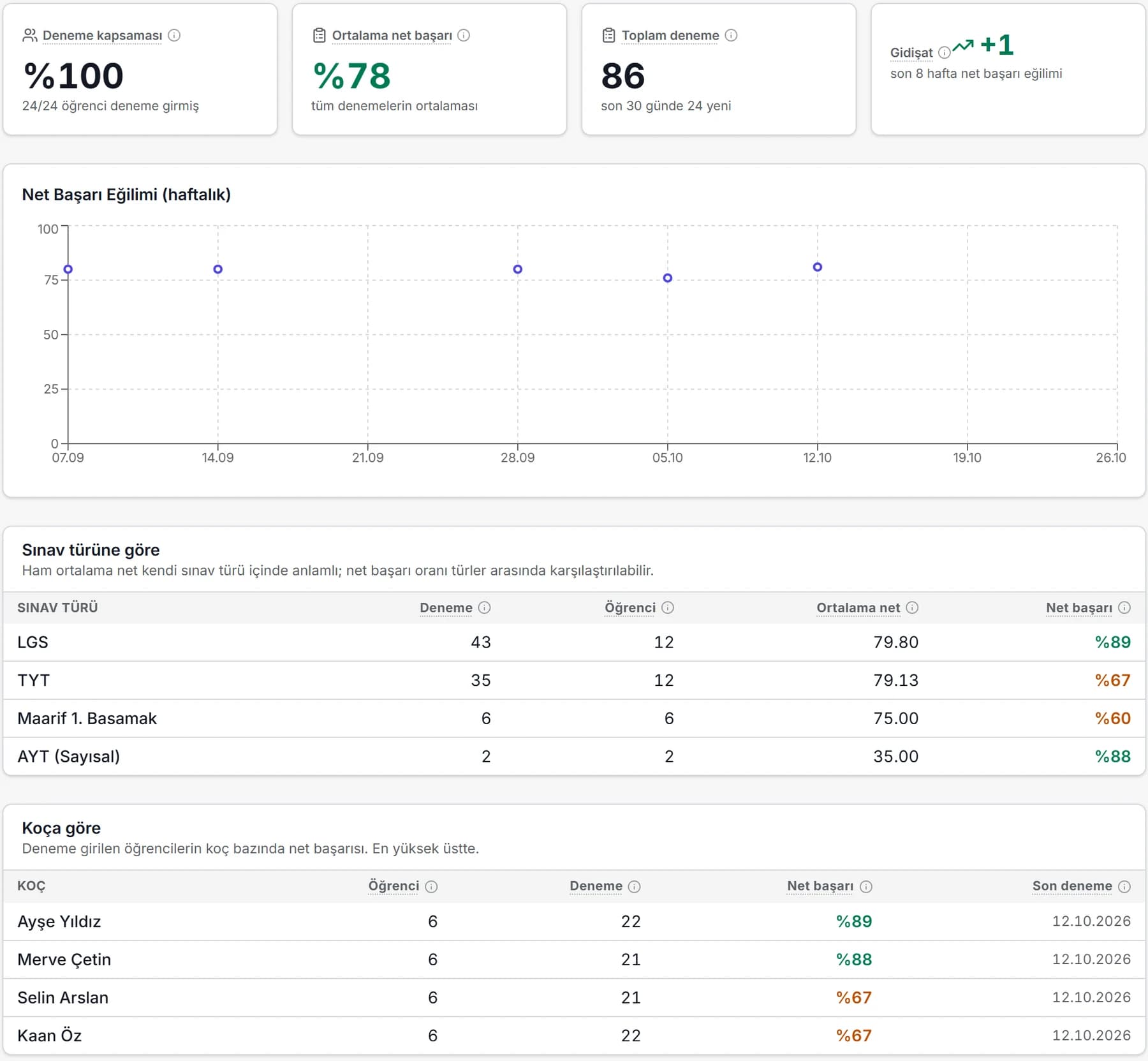This screenshot has width=1148, height=1061.
Task: Sort by the SINAV TÜRÜ column header
Action: [x=57, y=607]
